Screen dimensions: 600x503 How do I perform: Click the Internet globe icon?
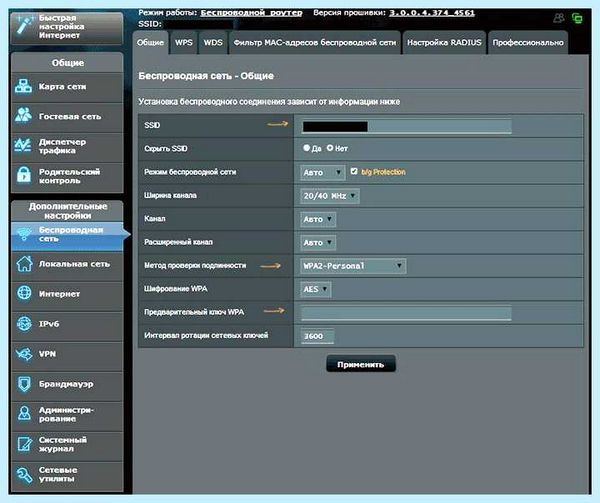(x=24, y=293)
